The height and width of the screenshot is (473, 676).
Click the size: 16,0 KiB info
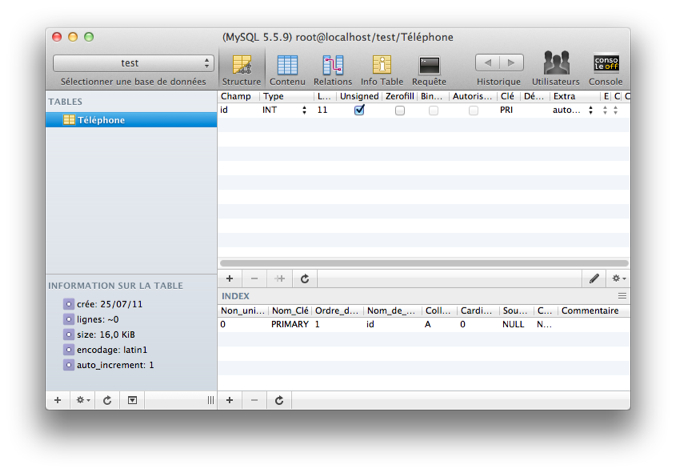[106, 335]
